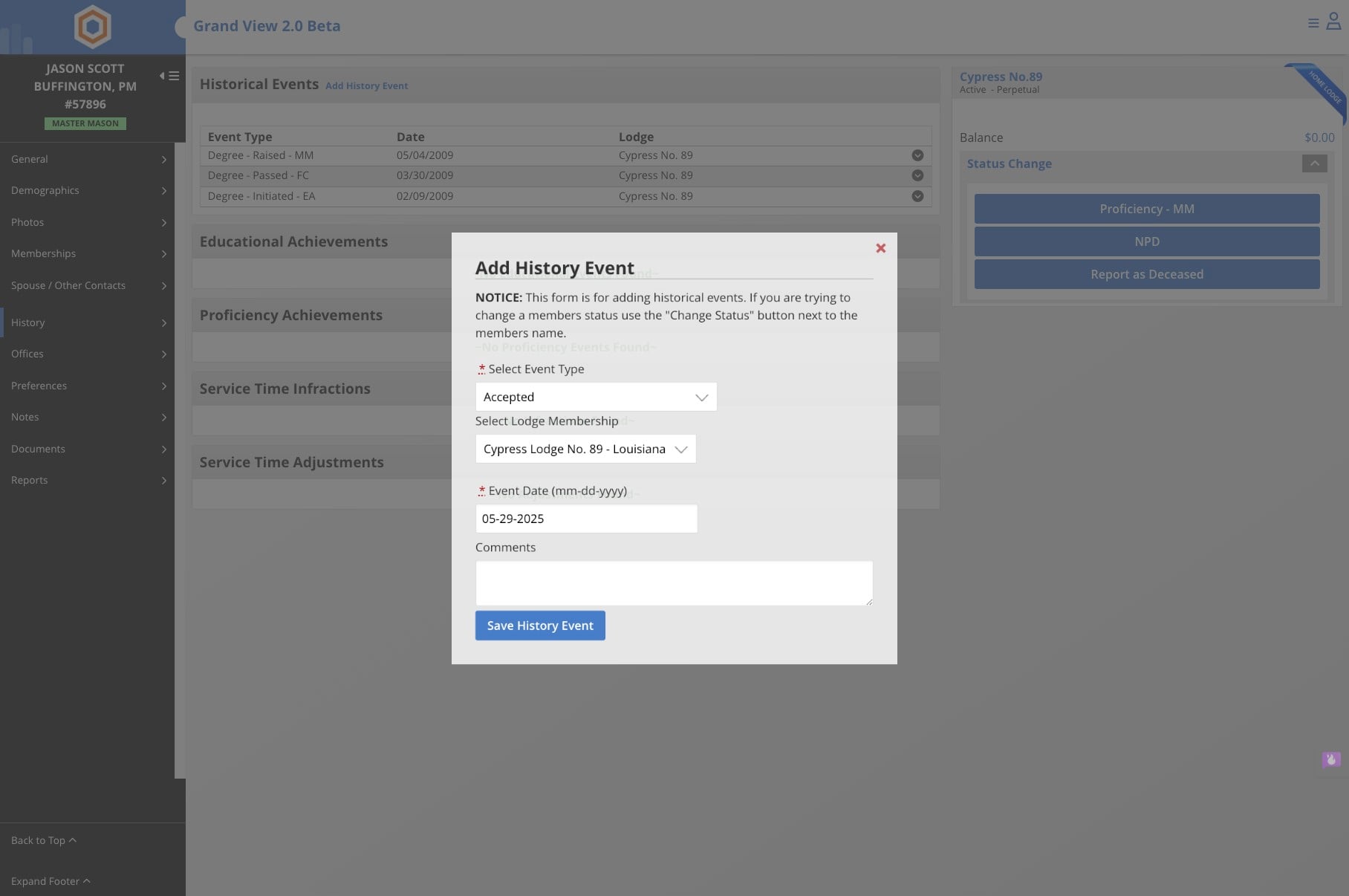Click Save History Event button

click(x=540, y=626)
